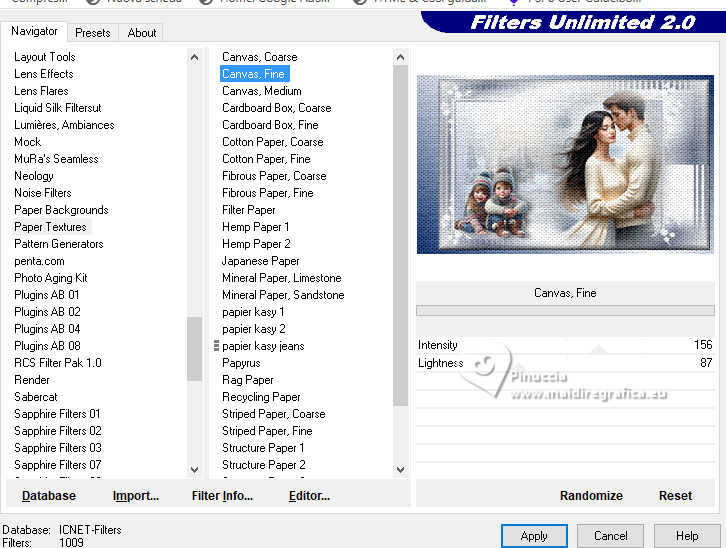
Task: Click the filter preview image
Action: point(565,164)
